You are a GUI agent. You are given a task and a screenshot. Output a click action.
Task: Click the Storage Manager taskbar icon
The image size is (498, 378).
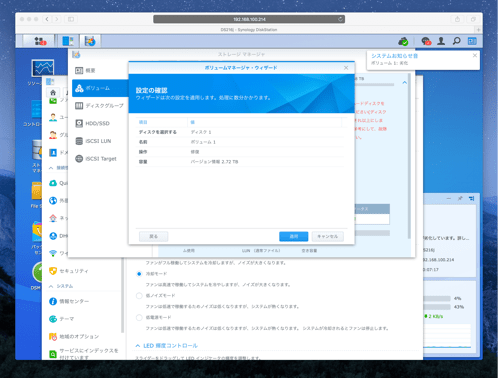tap(90, 41)
